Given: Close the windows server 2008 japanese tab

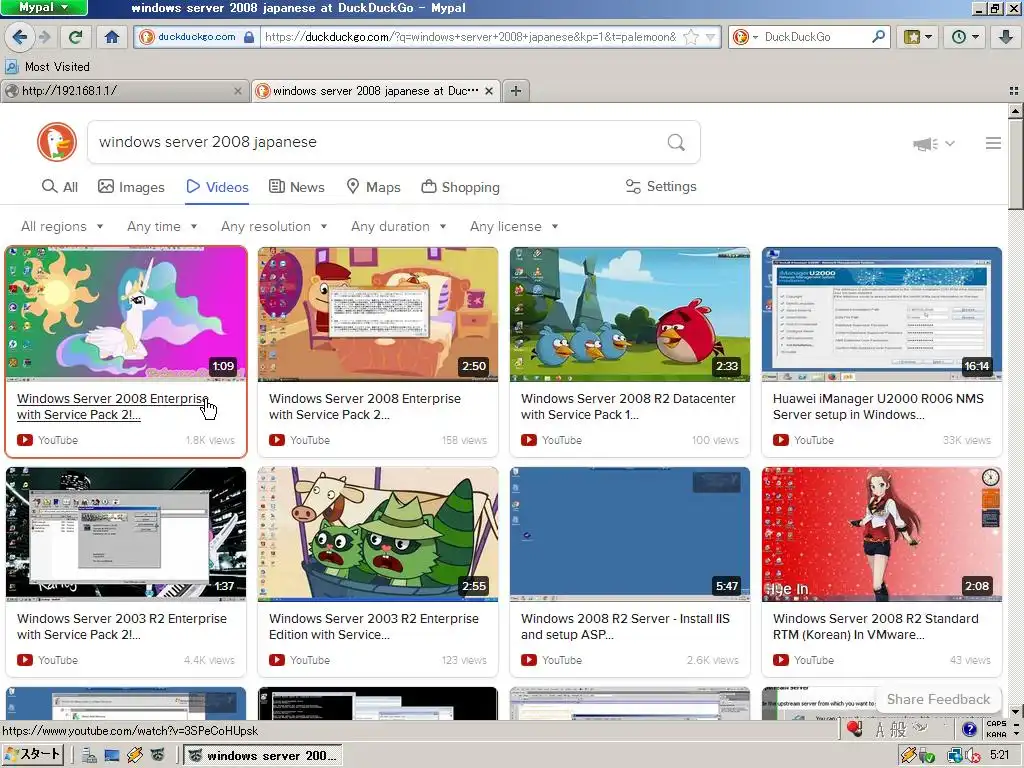Looking at the screenshot, I should point(488,91).
